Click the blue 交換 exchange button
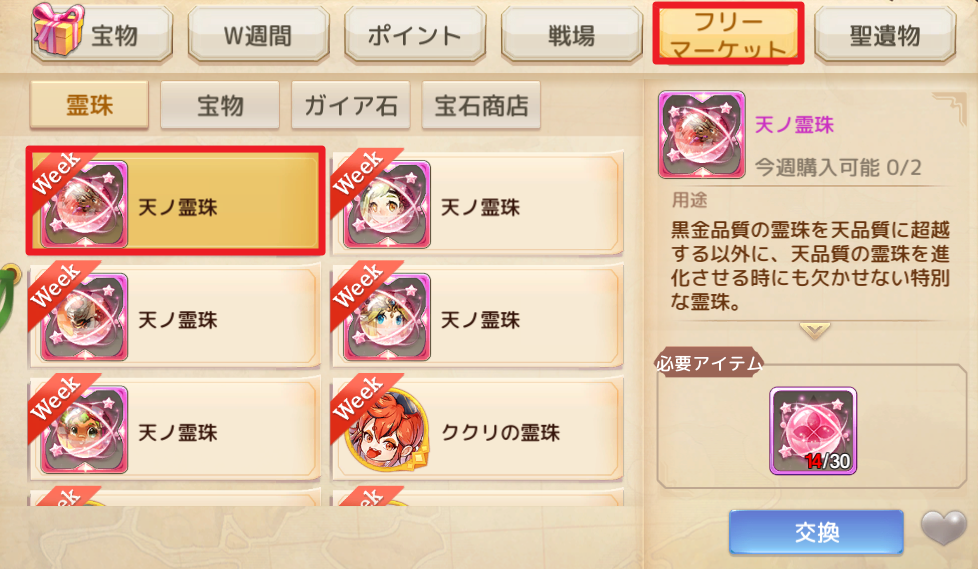 pyautogui.click(x=816, y=532)
